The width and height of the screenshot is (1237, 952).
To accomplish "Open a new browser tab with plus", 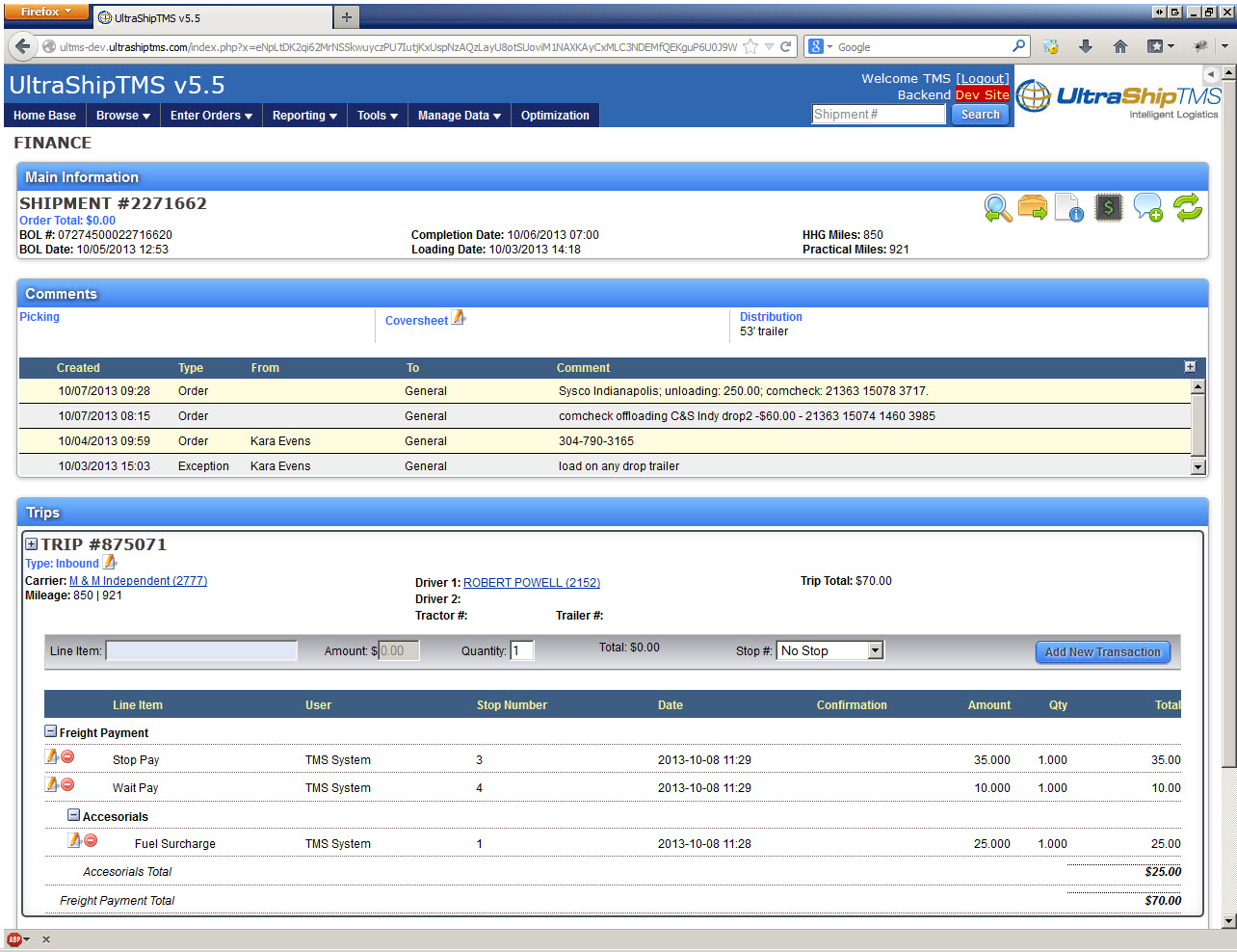I will pyautogui.click(x=347, y=16).
